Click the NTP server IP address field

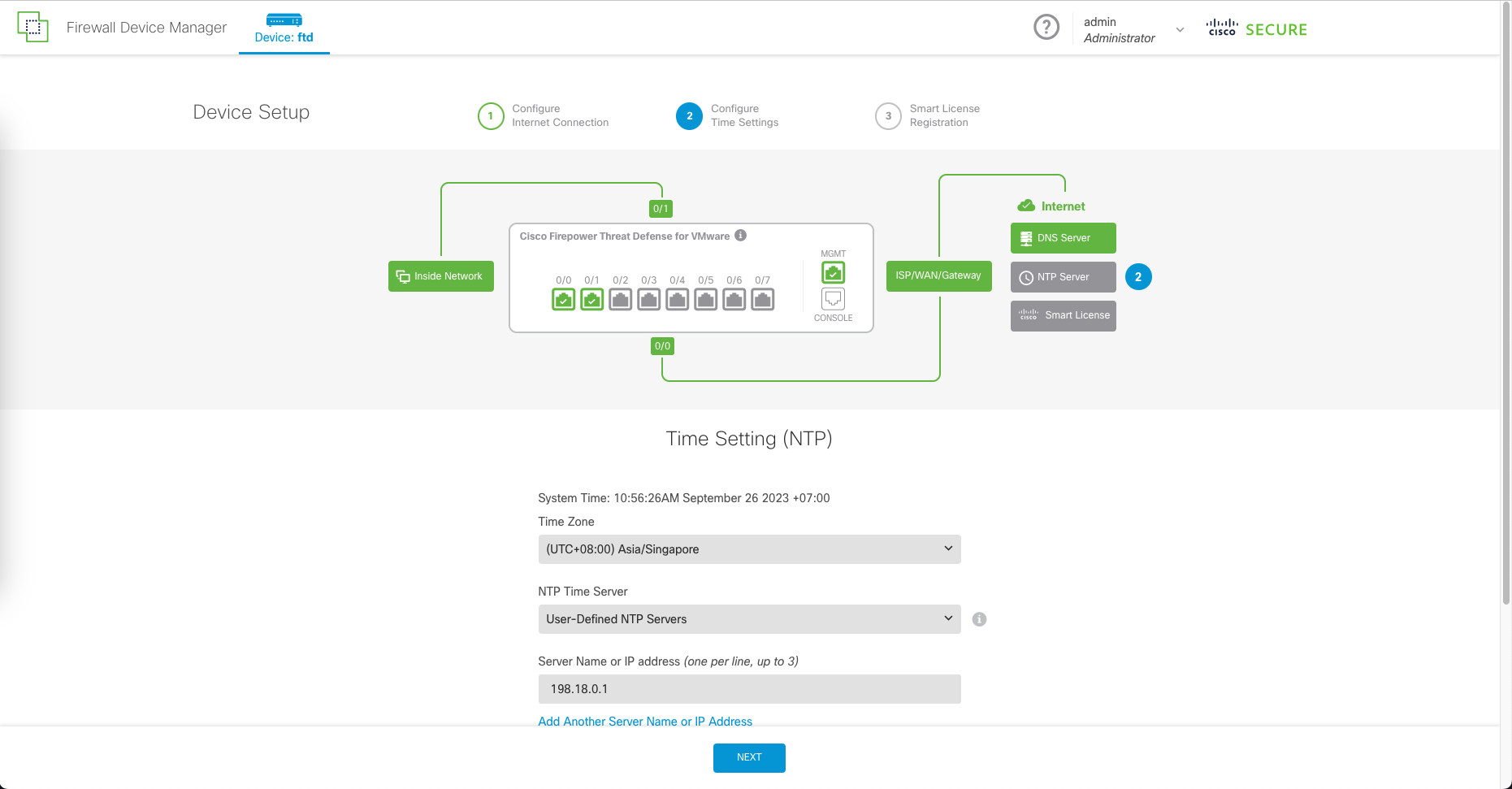(748, 689)
